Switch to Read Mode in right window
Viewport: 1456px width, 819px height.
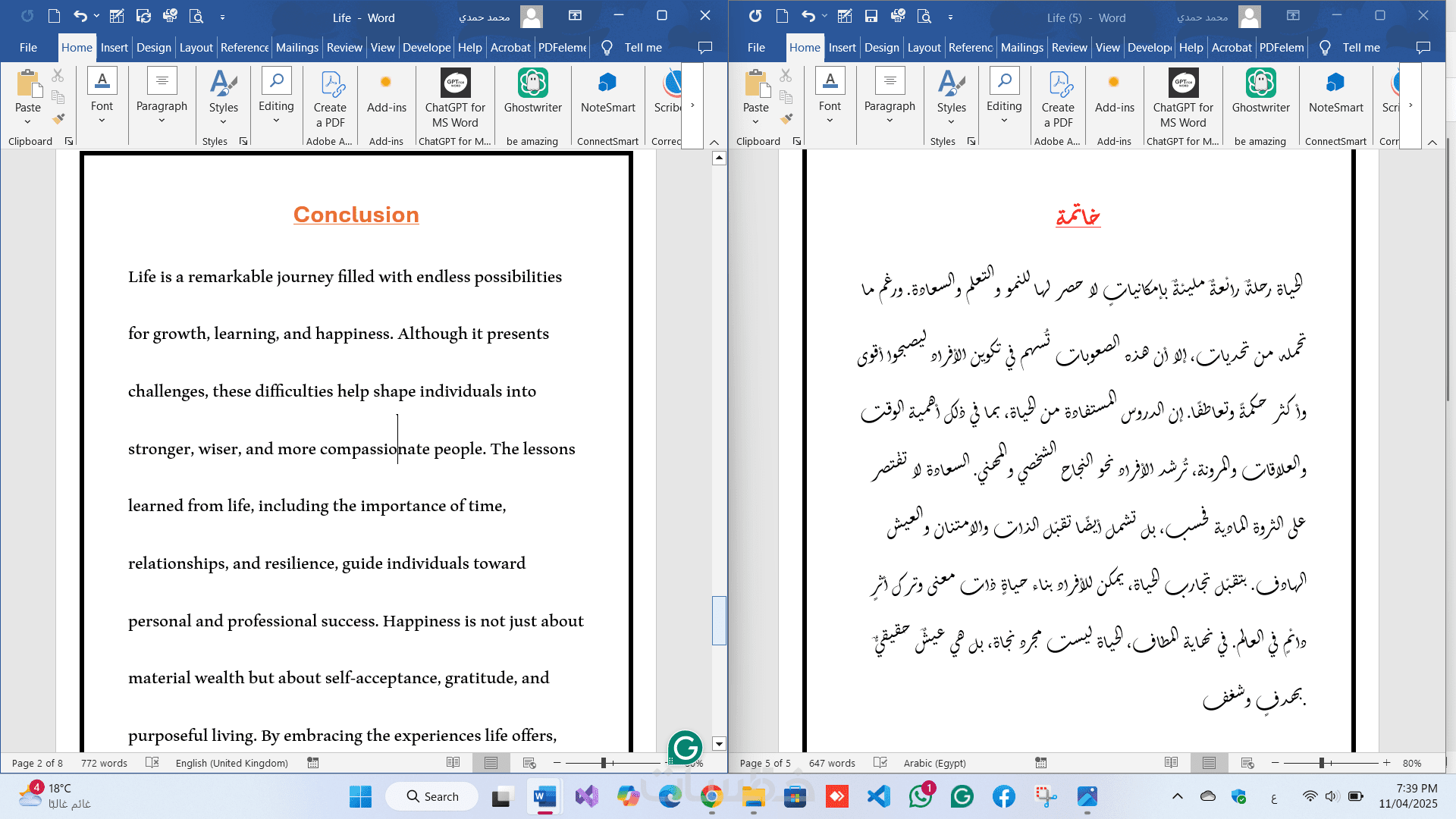pyautogui.click(x=1171, y=763)
